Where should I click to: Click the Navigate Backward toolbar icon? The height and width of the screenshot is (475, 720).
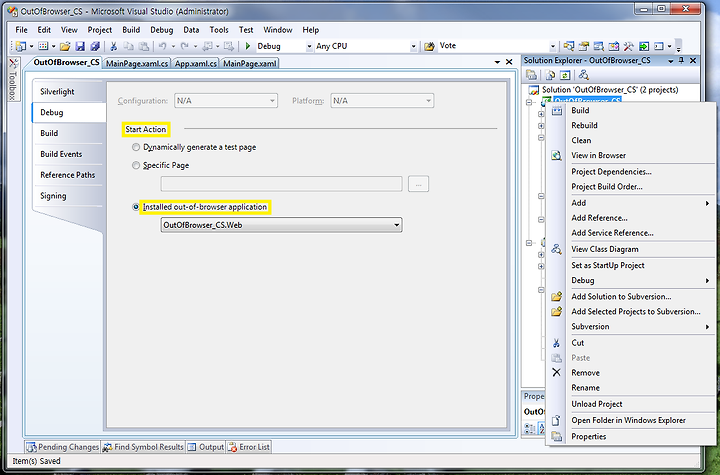pyautogui.click(x=208, y=46)
